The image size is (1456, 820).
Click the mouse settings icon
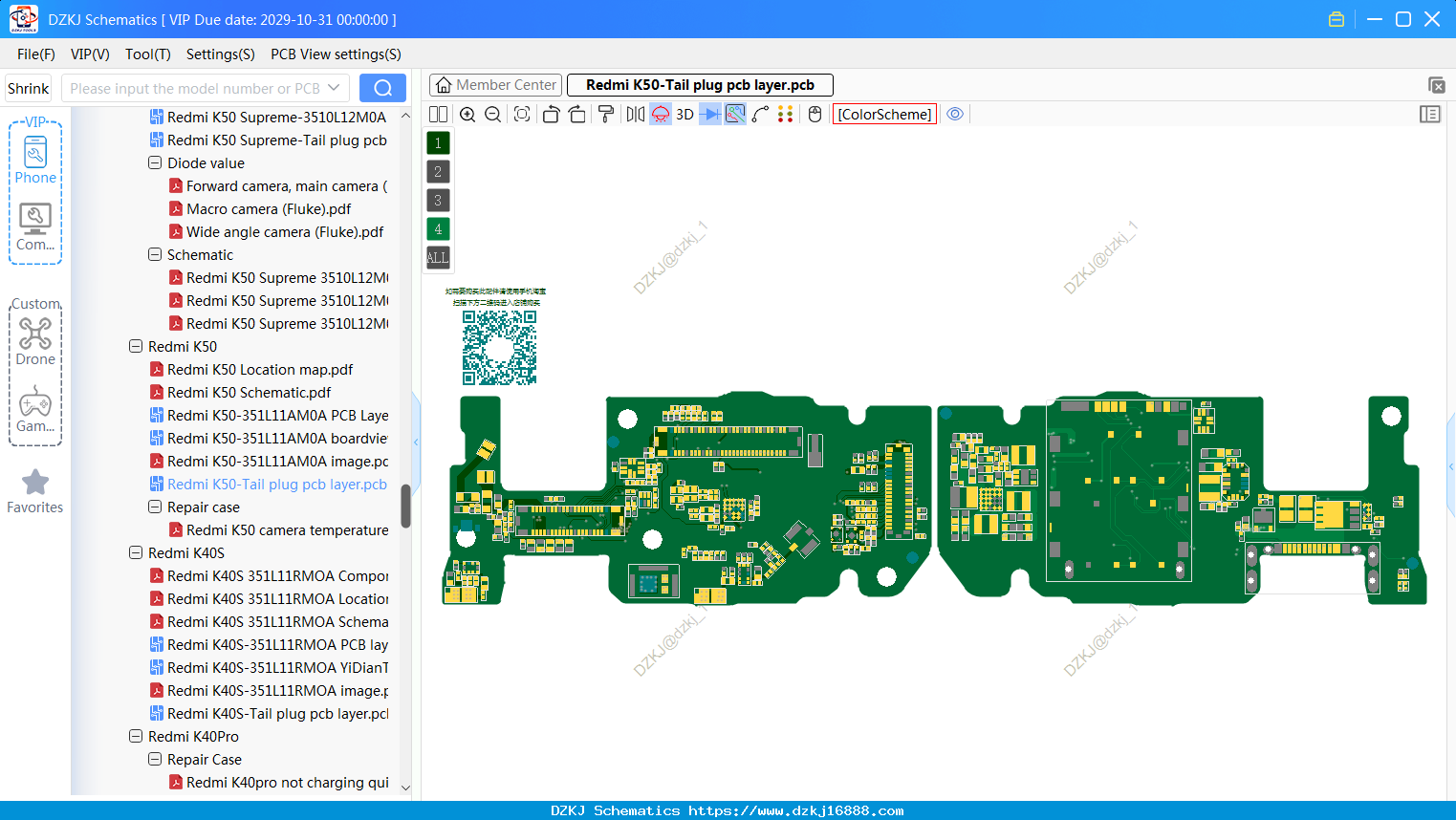(x=815, y=114)
